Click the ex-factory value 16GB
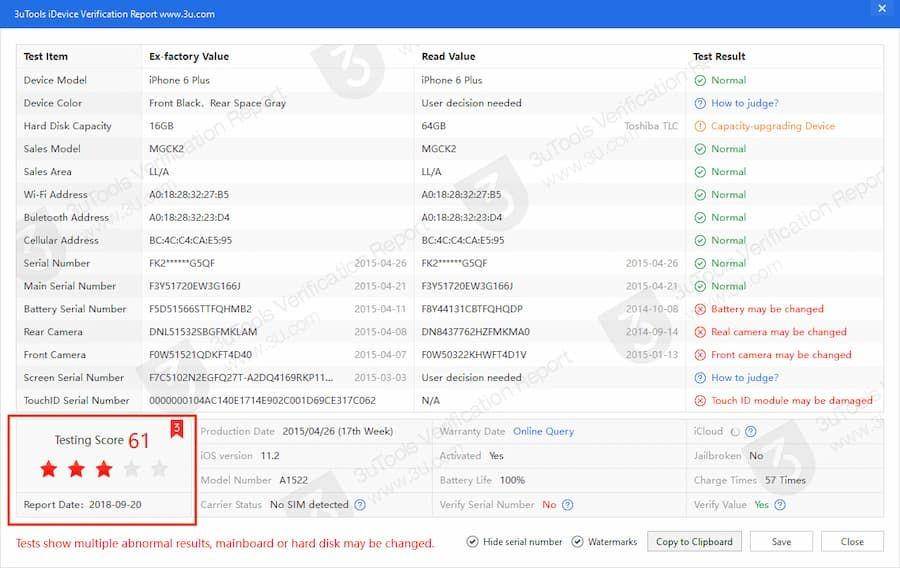 click(x=161, y=126)
